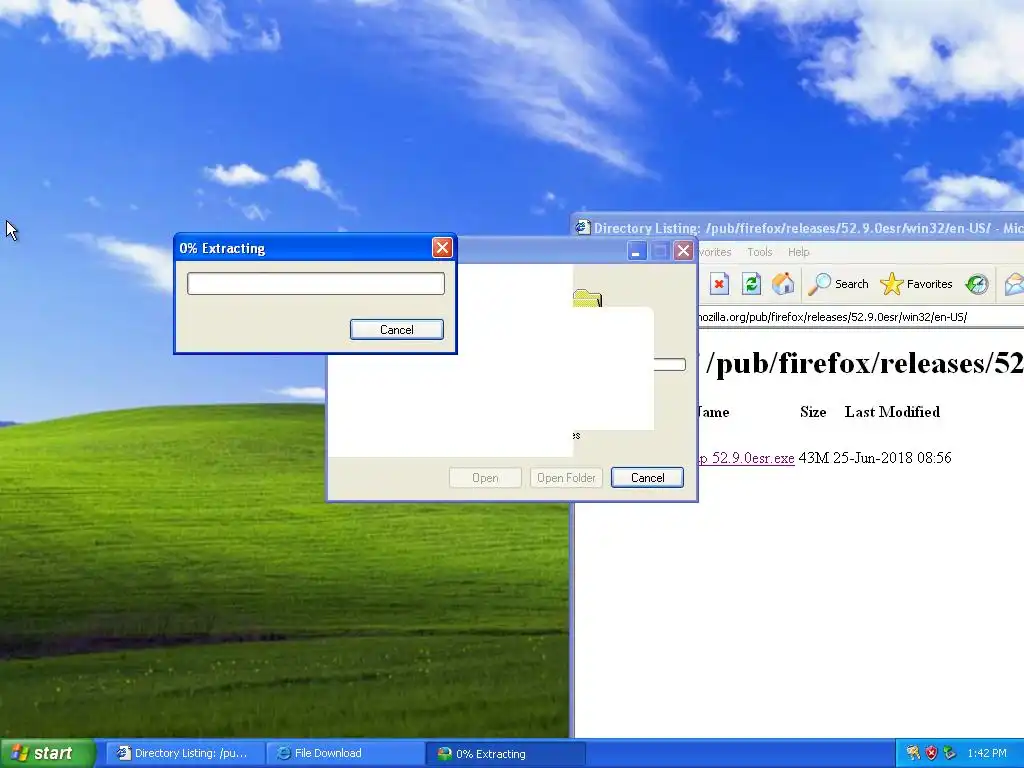Switch to Directory Listing taskbar button
The height and width of the screenshot is (768, 1024).
[185, 754]
